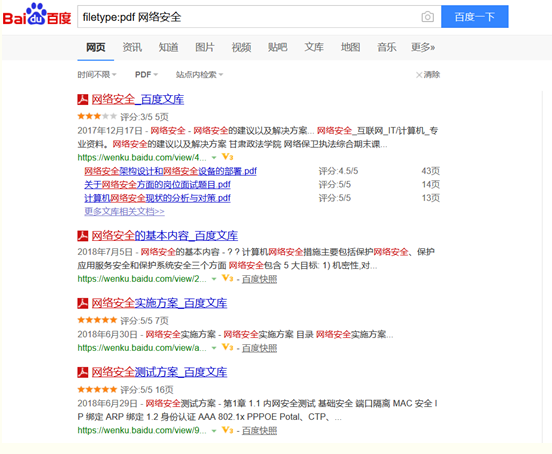552x454 pixels.
Task: Click the 43页 page count
Action: [x=431, y=171]
